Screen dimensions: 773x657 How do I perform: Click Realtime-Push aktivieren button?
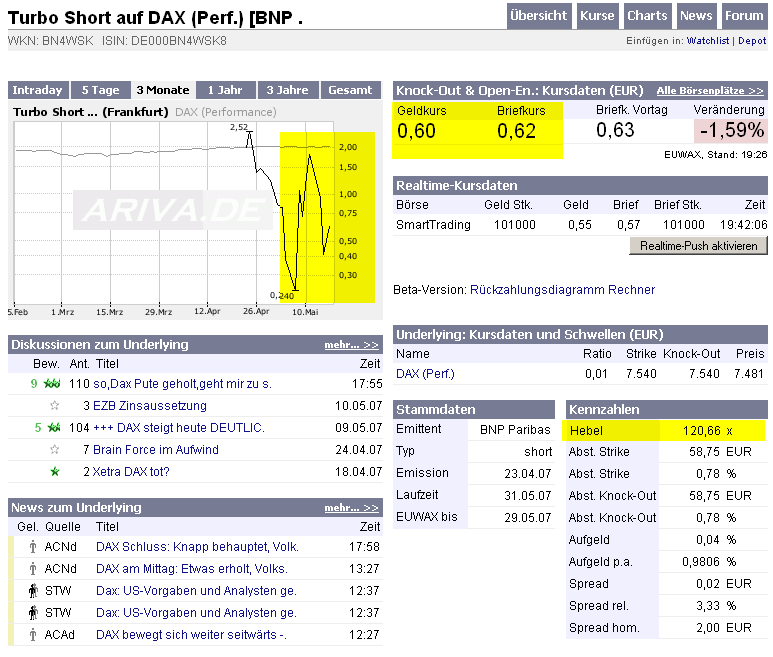pyautogui.click(x=698, y=245)
